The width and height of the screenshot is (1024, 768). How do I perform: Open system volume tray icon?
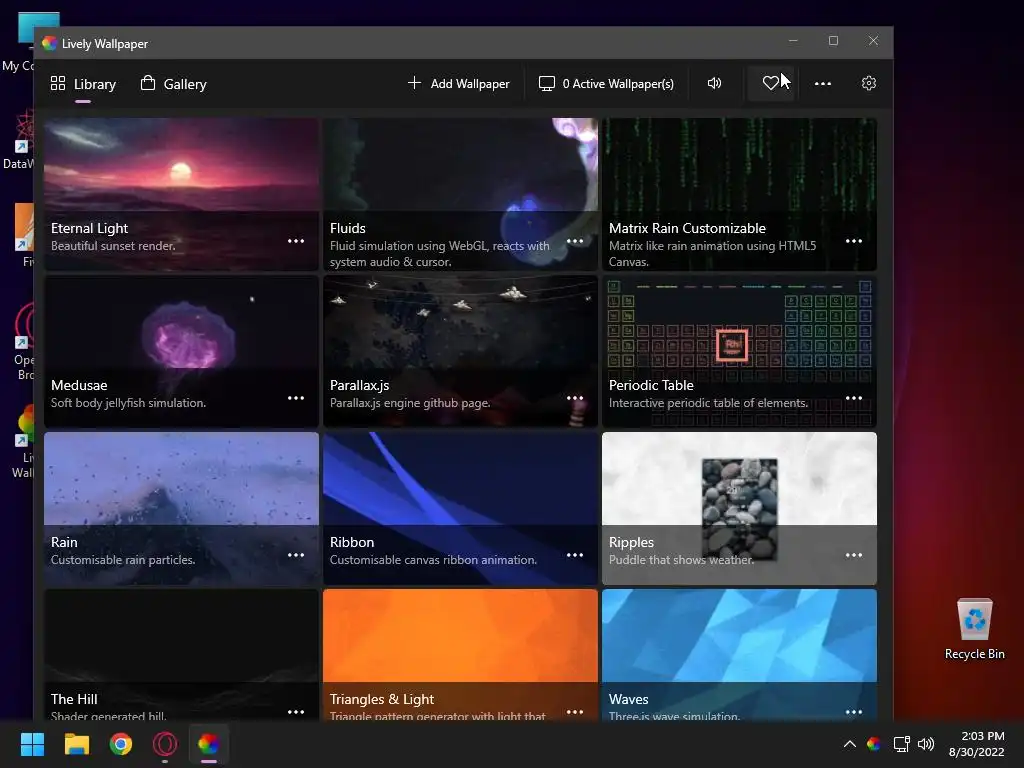pyautogui.click(x=926, y=744)
